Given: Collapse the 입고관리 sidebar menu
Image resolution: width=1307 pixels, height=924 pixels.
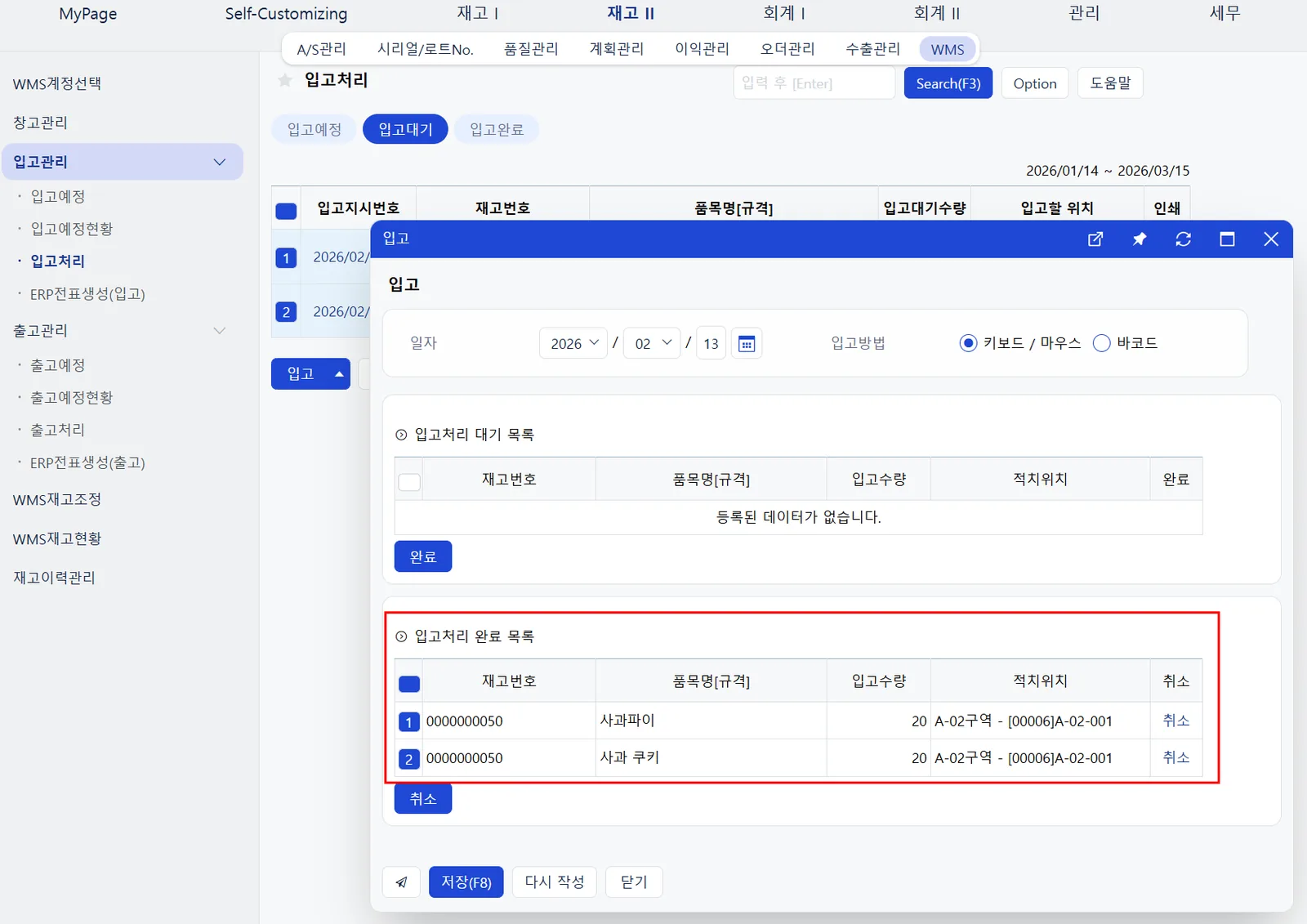Looking at the screenshot, I should [x=219, y=162].
